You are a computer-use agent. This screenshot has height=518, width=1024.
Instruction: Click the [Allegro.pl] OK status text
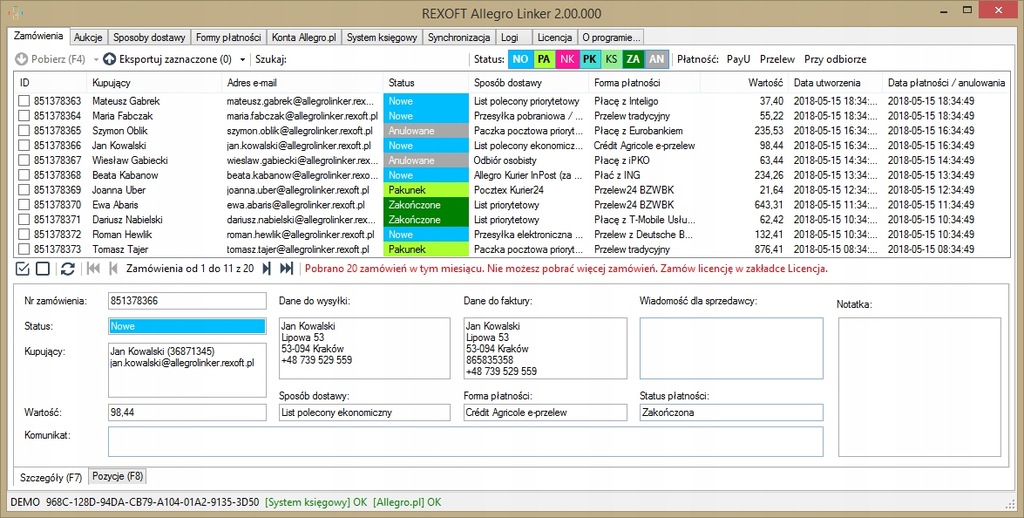407,502
